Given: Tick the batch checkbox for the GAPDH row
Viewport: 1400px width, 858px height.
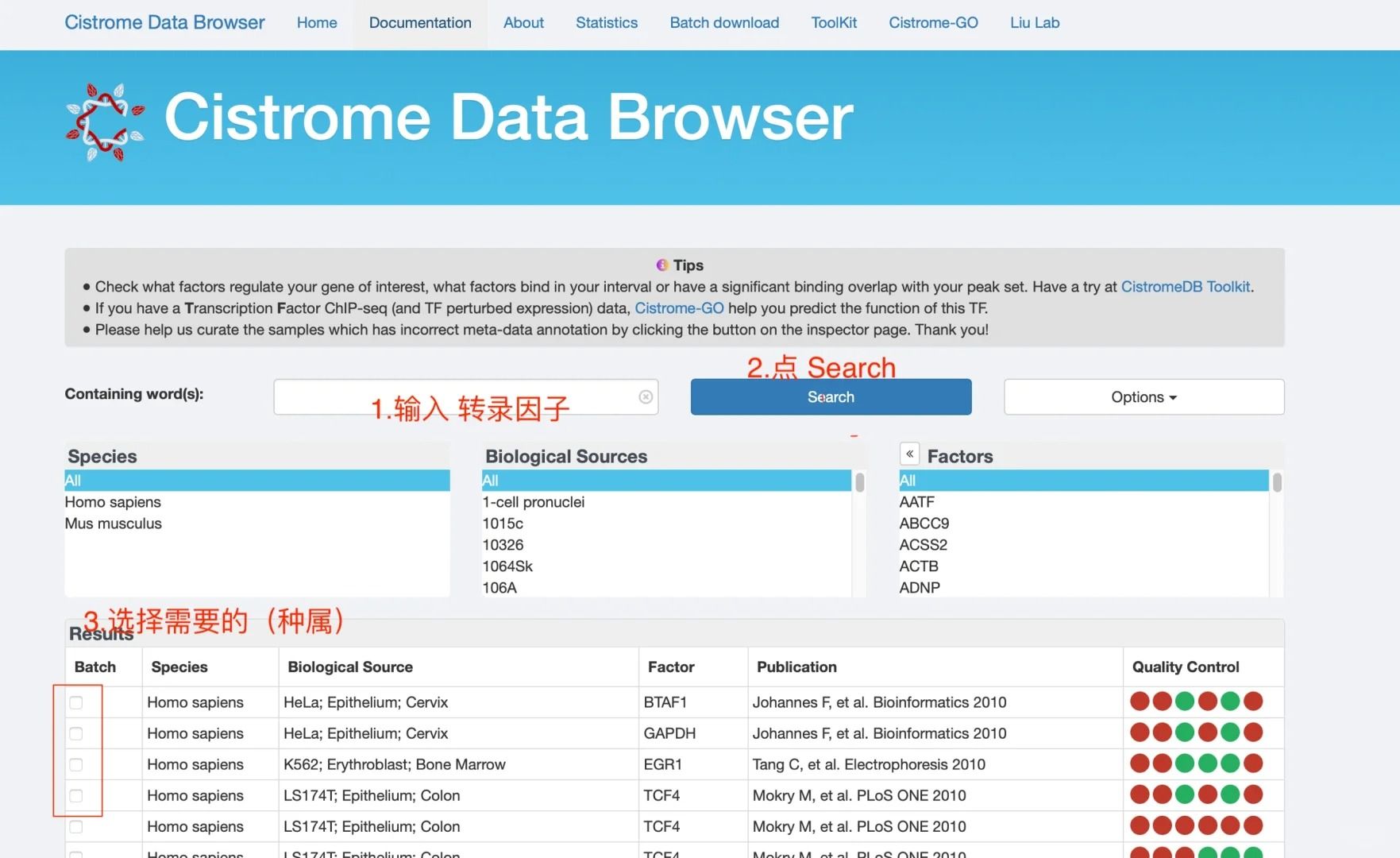Looking at the screenshot, I should [x=76, y=733].
